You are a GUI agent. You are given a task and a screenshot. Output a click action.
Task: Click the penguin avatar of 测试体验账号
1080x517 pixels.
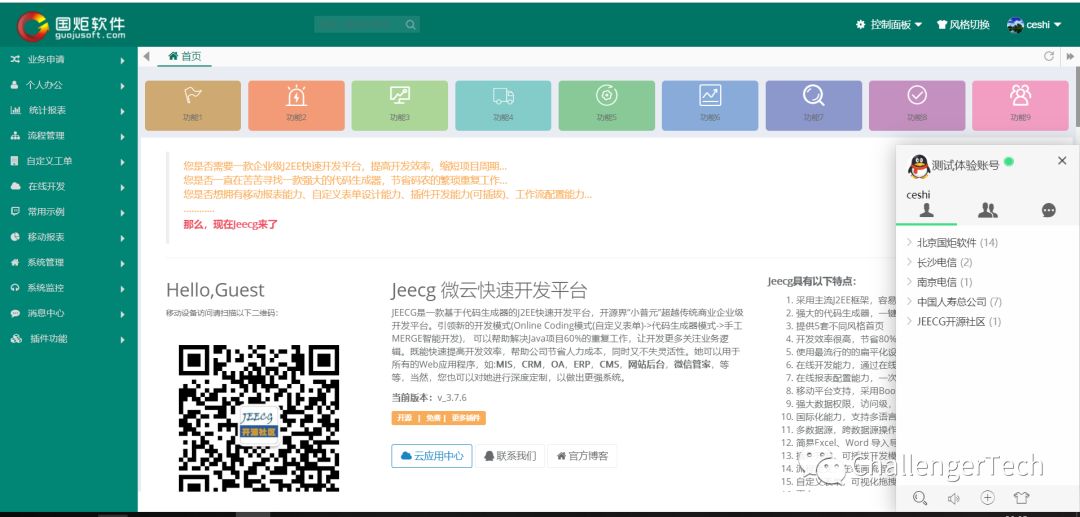pyautogui.click(x=918, y=166)
